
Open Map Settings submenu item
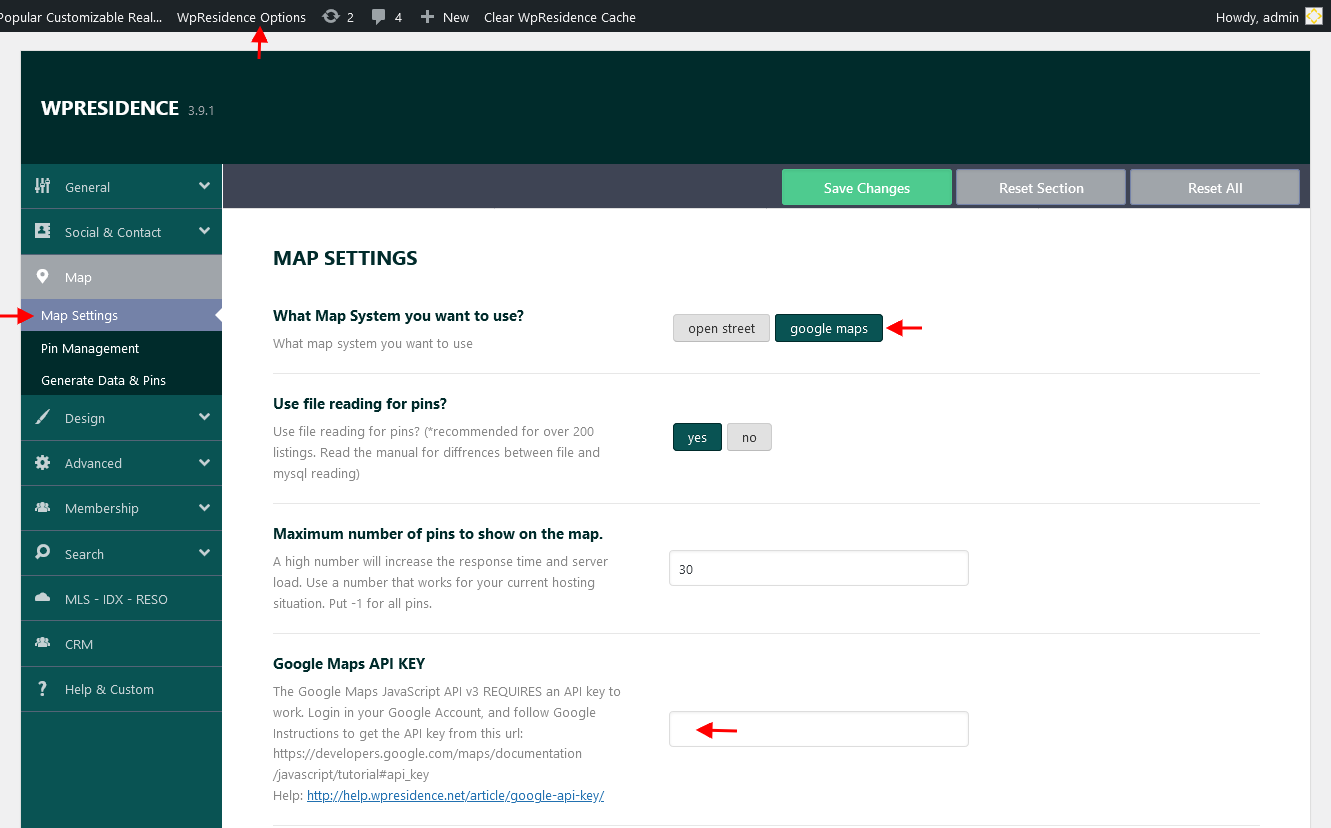(x=121, y=315)
